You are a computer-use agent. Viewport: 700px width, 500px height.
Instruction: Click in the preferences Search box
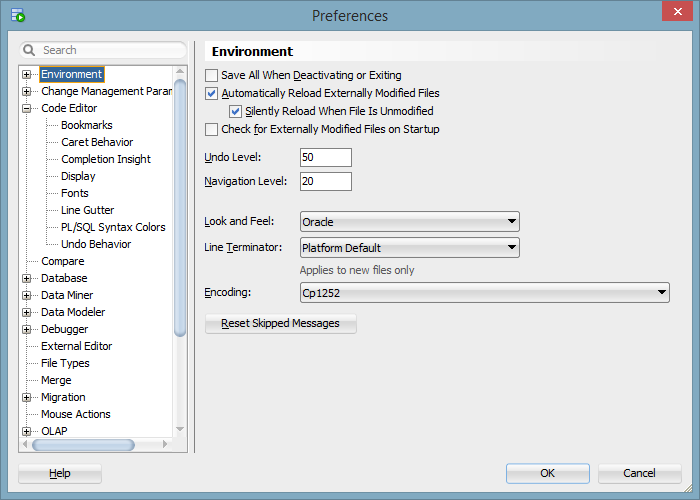(110, 50)
